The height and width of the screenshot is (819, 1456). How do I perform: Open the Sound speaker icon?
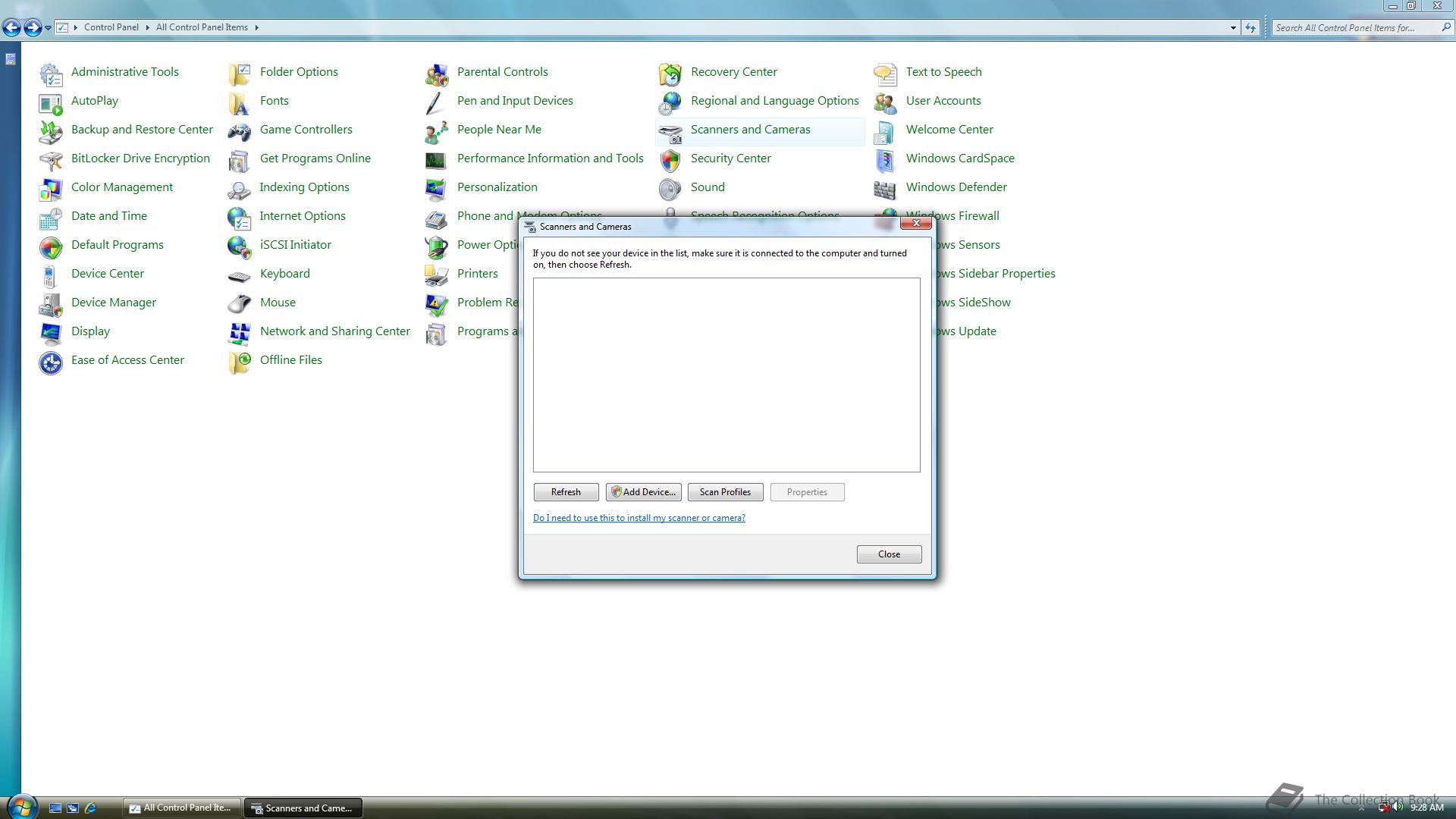coord(670,189)
